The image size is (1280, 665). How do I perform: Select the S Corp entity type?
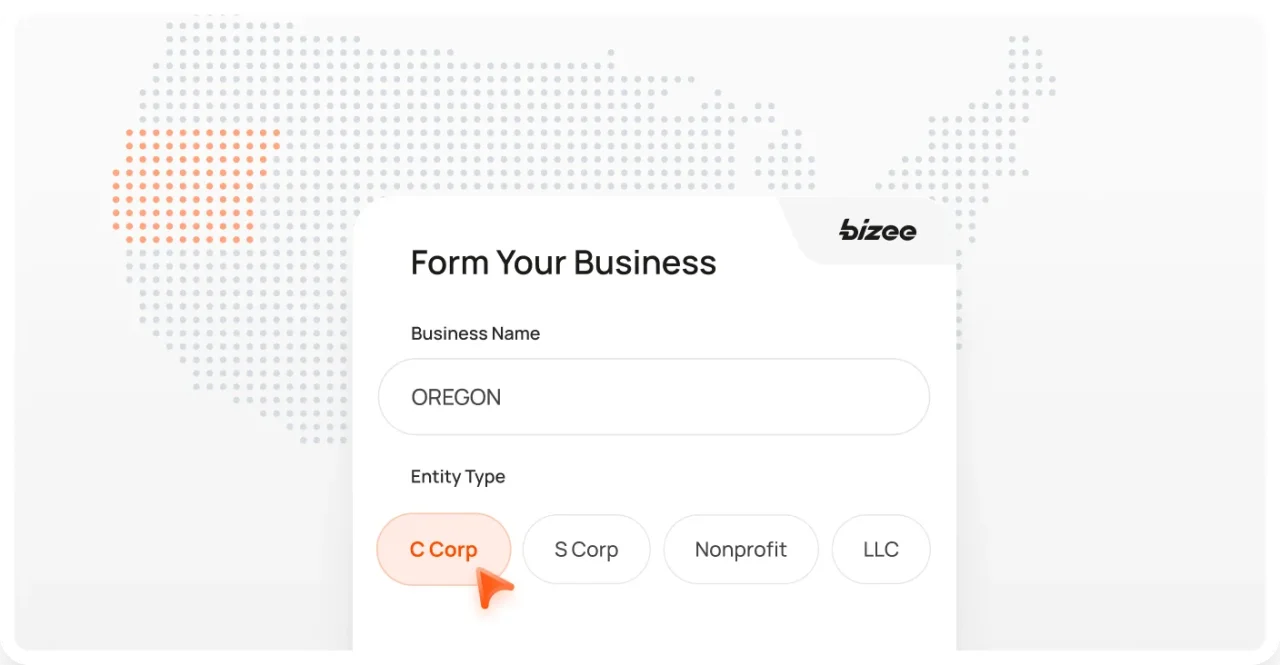click(x=586, y=549)
